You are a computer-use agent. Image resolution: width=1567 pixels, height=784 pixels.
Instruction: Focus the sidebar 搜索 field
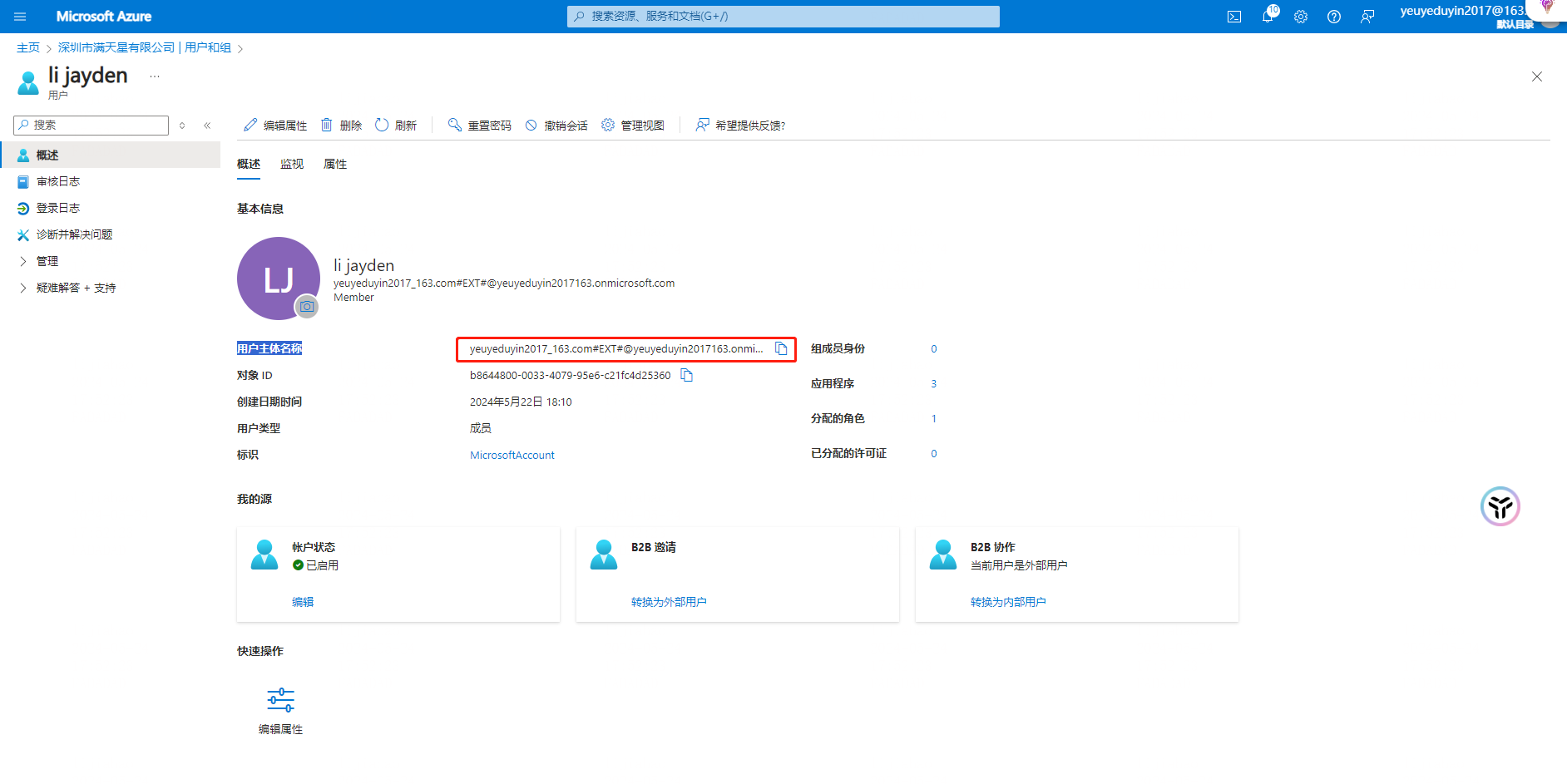coord(91,125)
